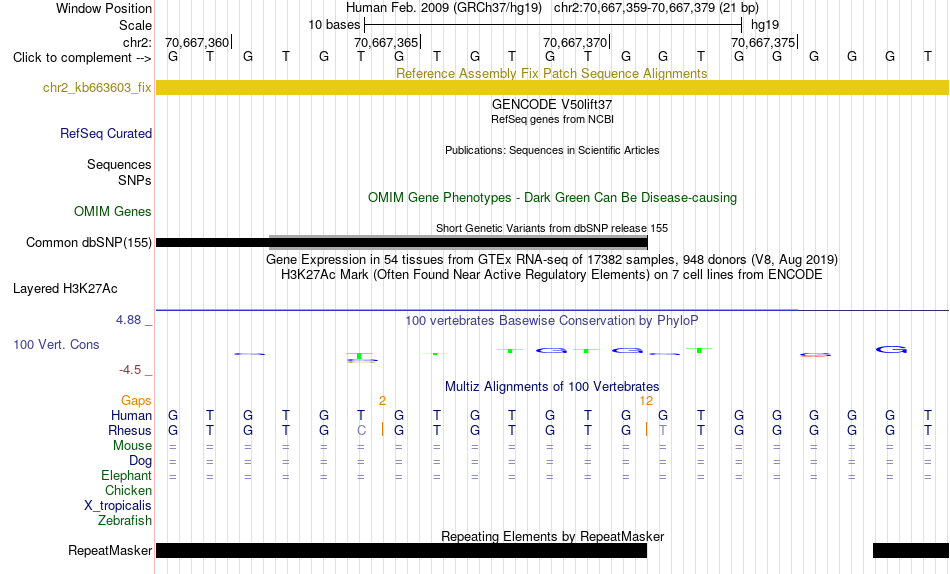Select the Mouse alignment row label
950x574 pixels.
132,446
